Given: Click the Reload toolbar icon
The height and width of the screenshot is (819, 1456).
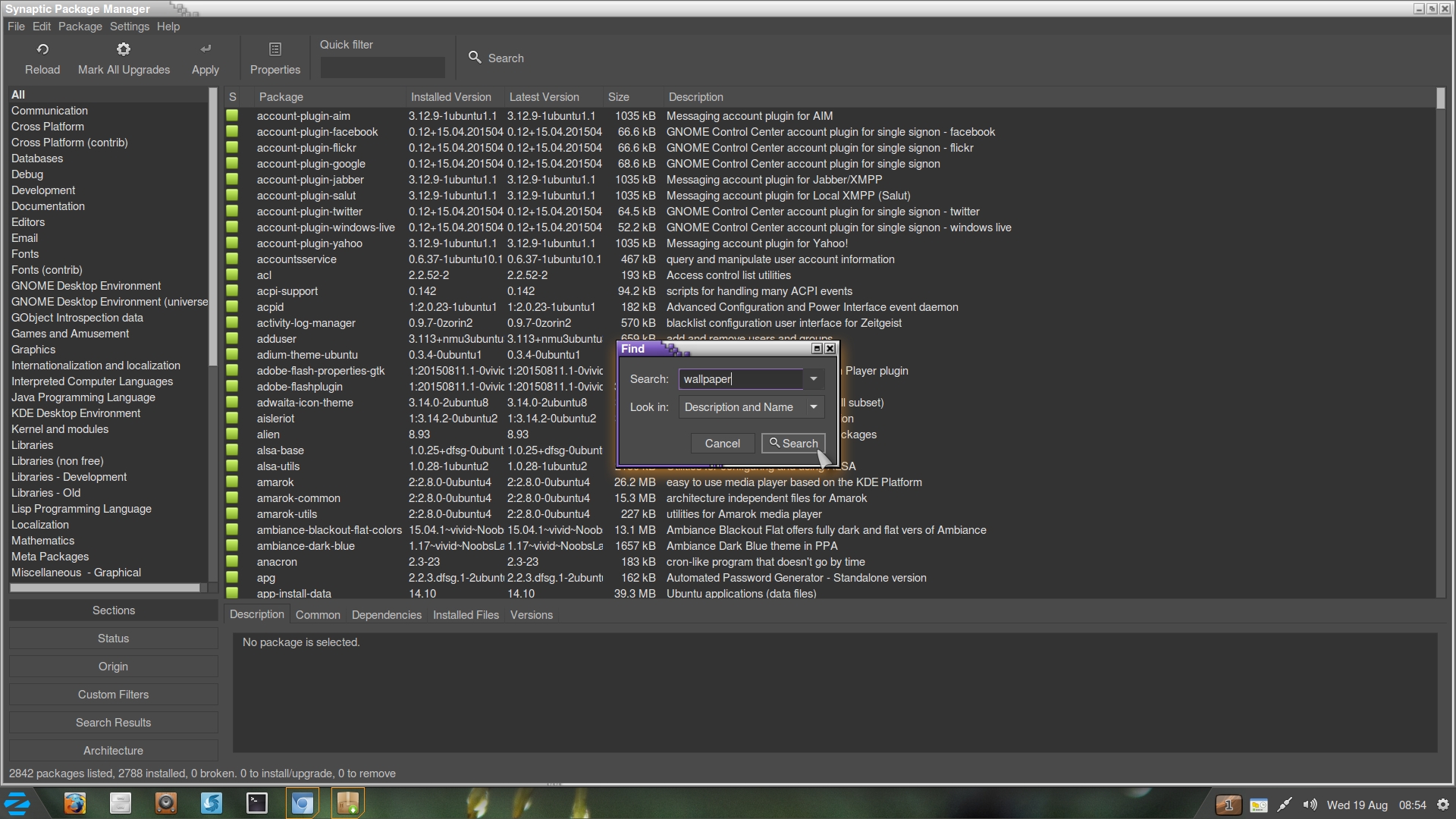Looking at the screenshot, I should tap(42, 49).
